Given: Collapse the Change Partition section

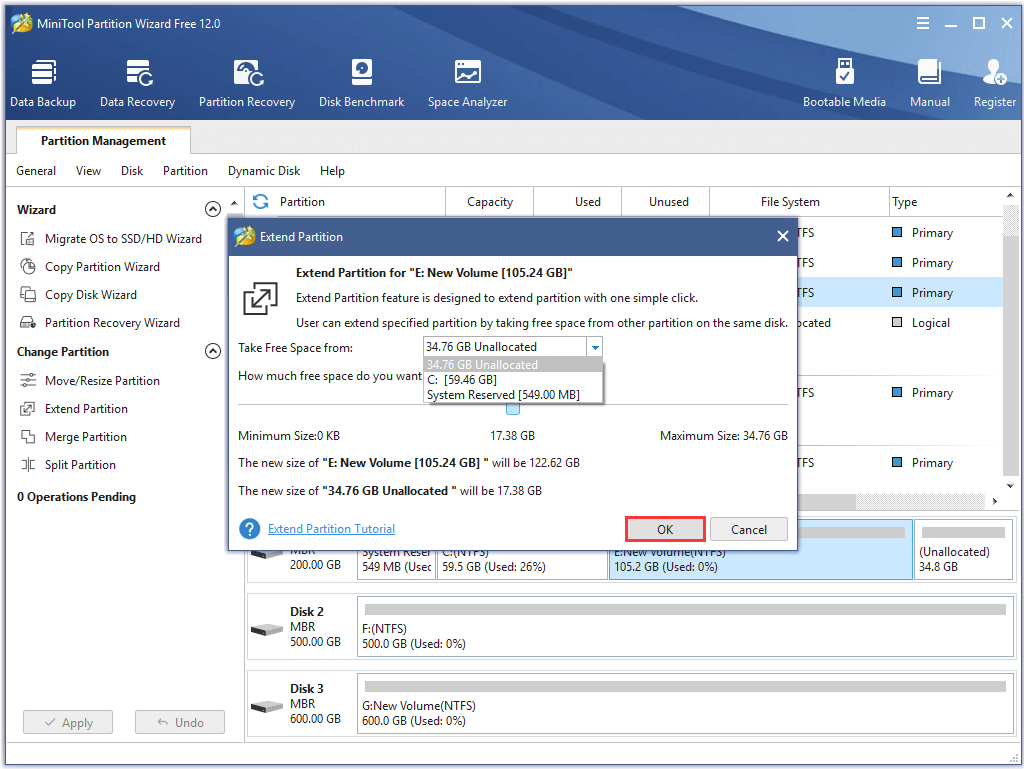Looking at the screenshot, I should (x=213, y=351).
